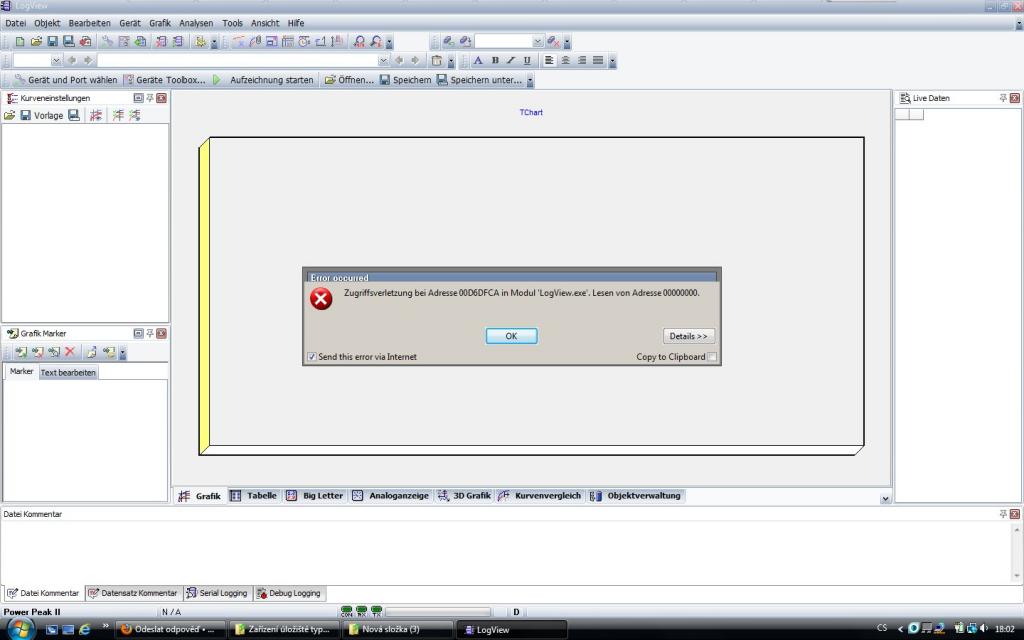The image size is (1024, 640).
Task: Switch to the Text bearbeiten tab
Action: 68,372
